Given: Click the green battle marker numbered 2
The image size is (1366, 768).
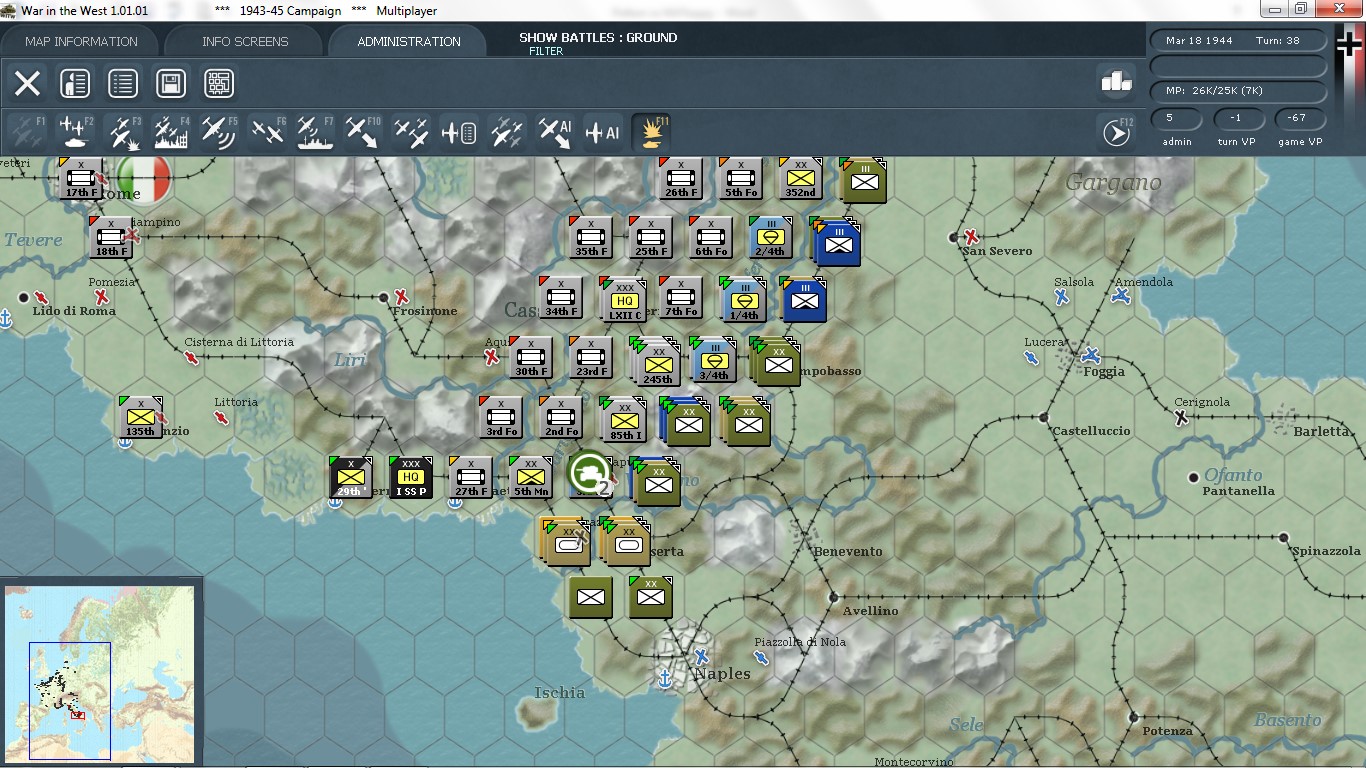Looking at the screenshot, I should click(589, 474).
